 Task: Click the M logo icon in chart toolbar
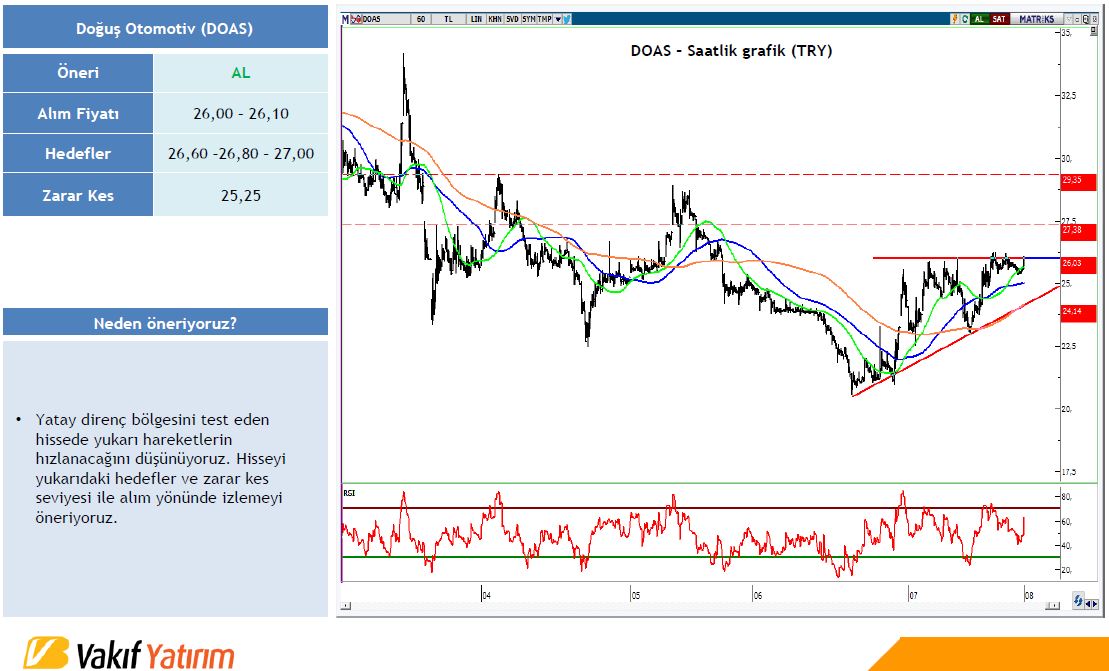coord(345,19)
